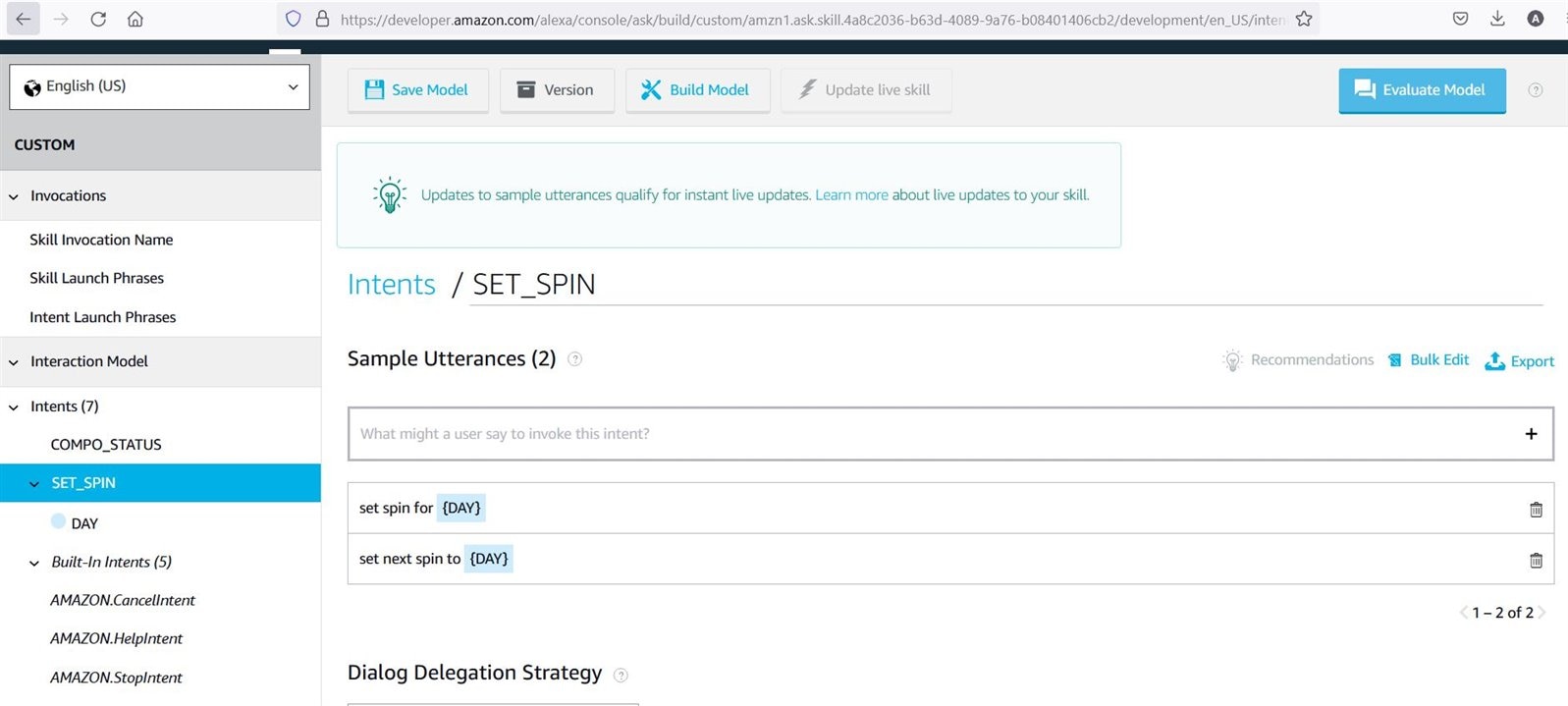Image resolution: width=1568 pixels, height=706 pixels.
Task: Select AMAZON.StopIntent
Action: (x=116, y=678)
